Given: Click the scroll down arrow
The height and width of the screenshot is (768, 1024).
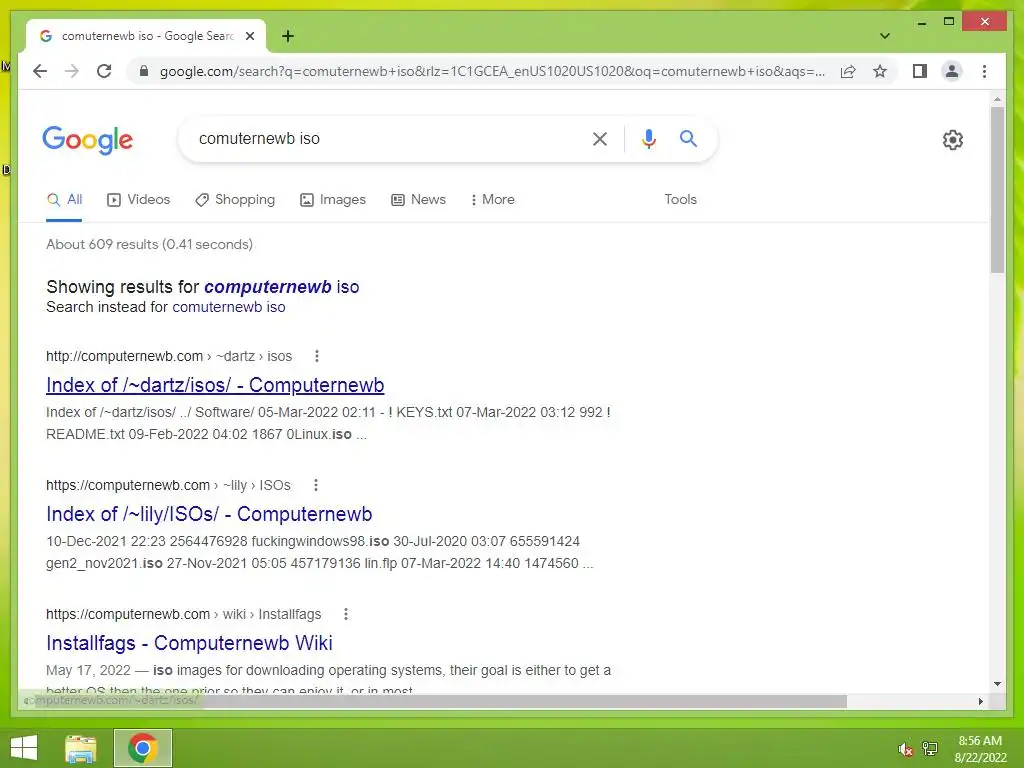Looking at the screenshot, I should [x=997, y=684].
